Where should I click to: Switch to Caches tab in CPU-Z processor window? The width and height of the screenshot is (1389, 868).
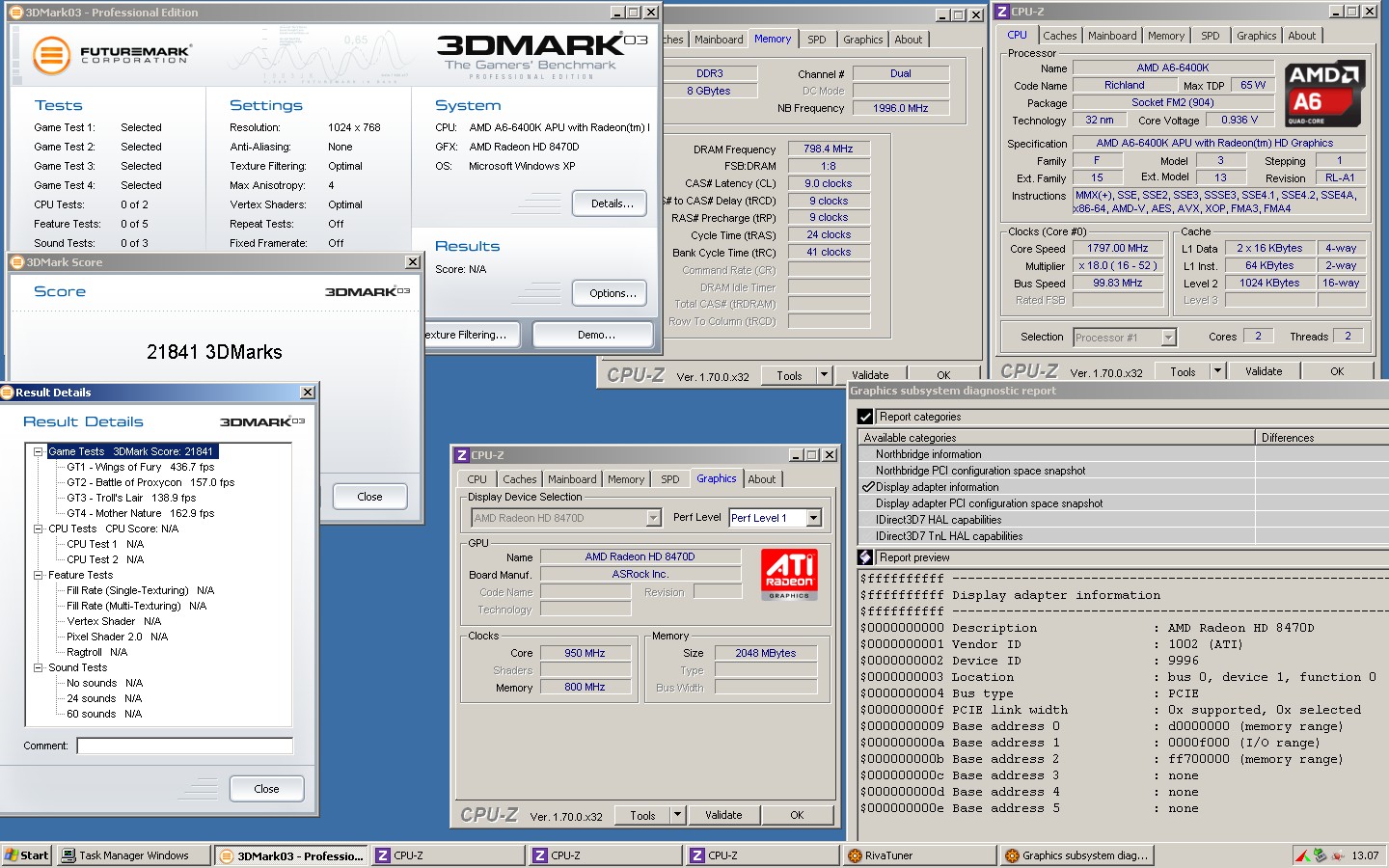point(1059,36)
